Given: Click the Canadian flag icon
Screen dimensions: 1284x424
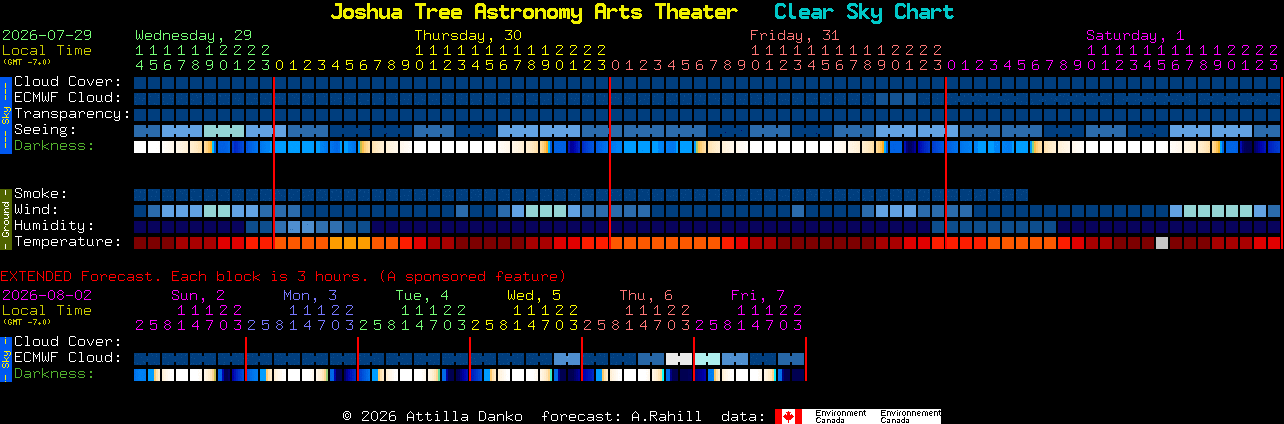Looking at the screenshot, I should tap(789, 416).
